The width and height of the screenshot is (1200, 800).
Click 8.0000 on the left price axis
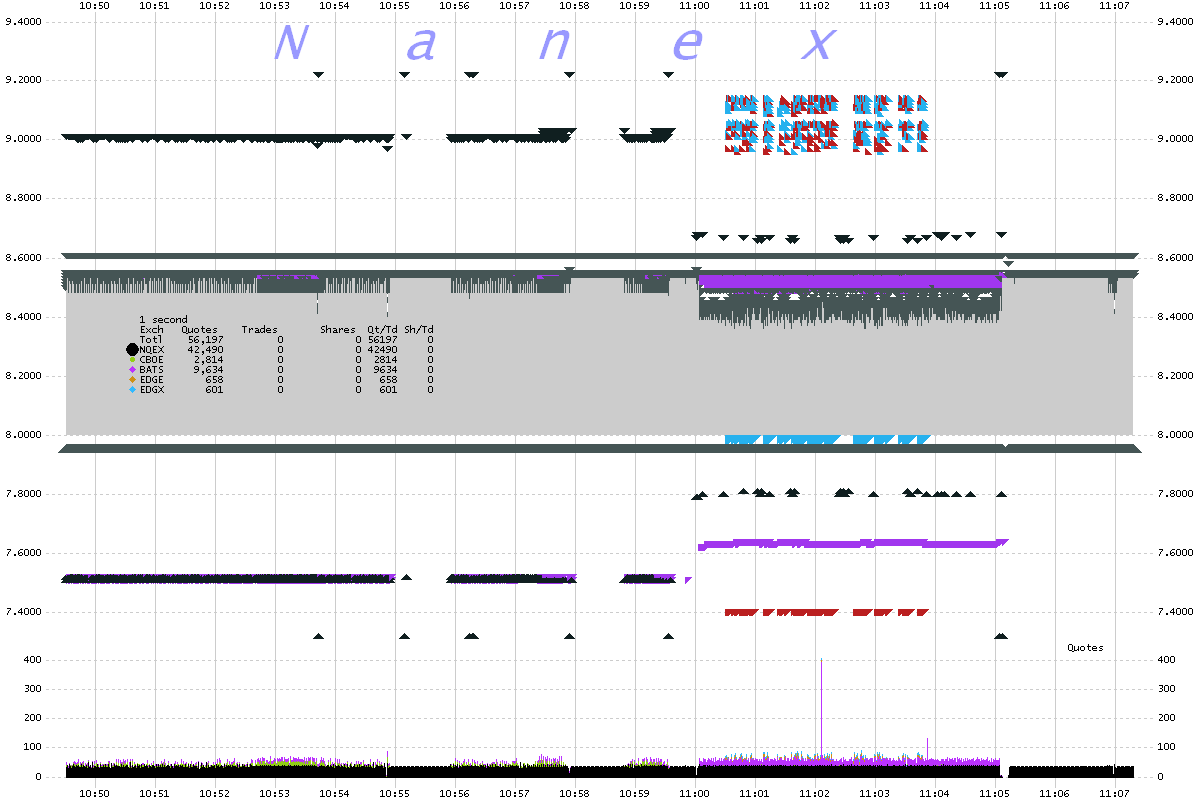pyautogui.click(x=23, y=435)
